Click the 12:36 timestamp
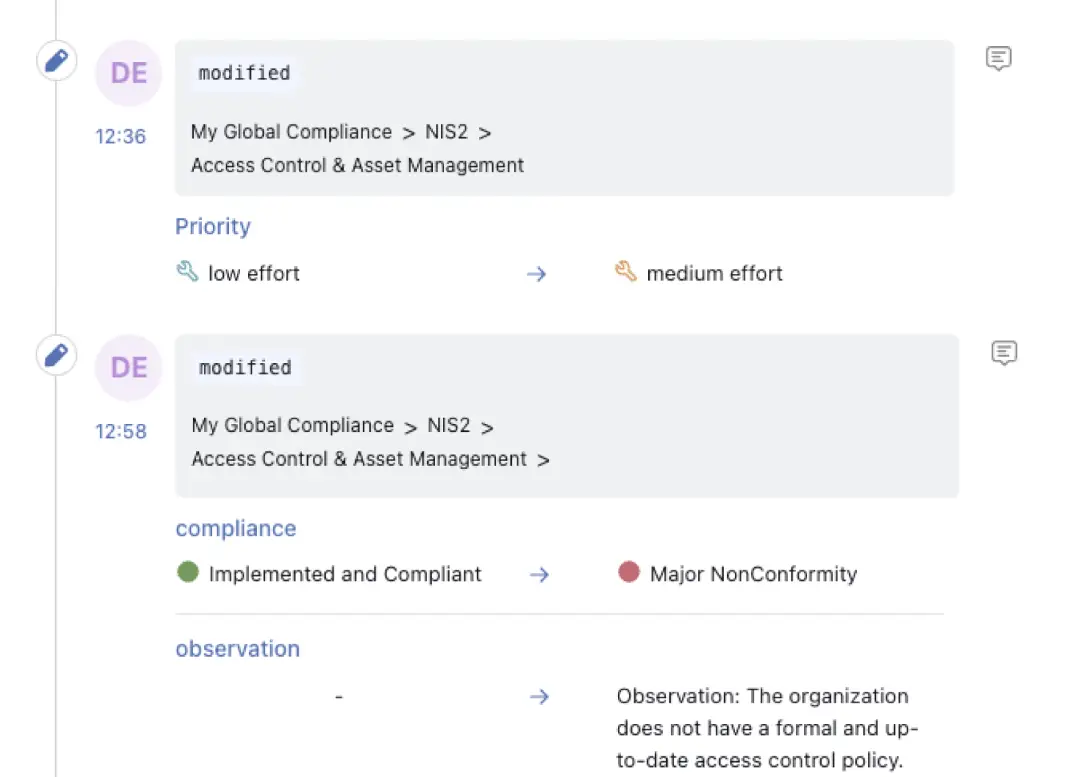 (x=121, y=136)
